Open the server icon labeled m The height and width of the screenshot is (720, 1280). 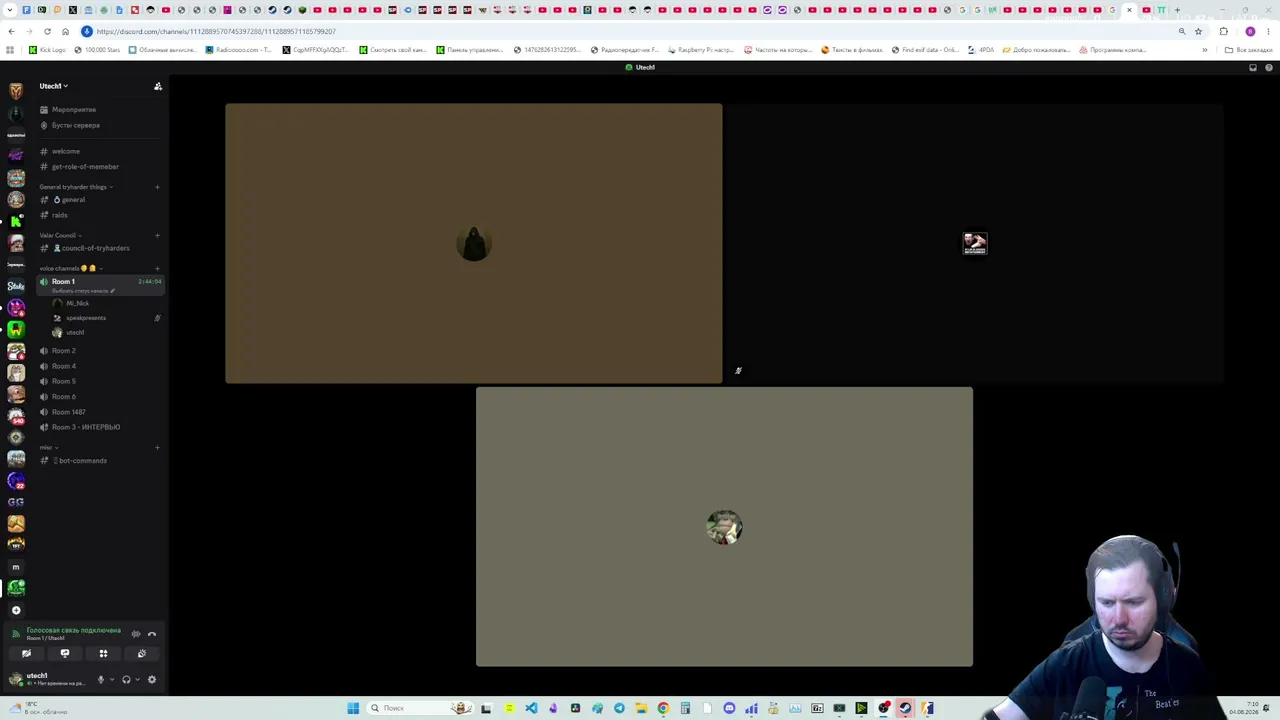pyautogui.click(x=16, y=567)
